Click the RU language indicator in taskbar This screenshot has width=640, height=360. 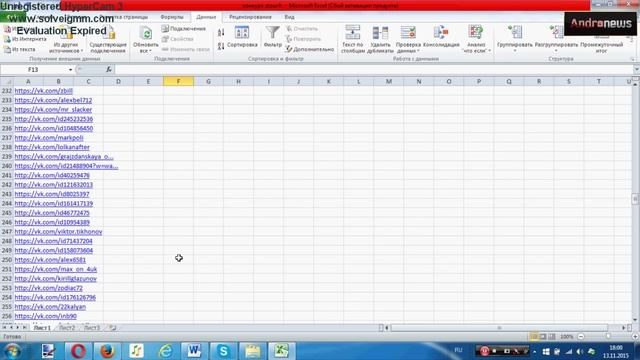(458, 350)
